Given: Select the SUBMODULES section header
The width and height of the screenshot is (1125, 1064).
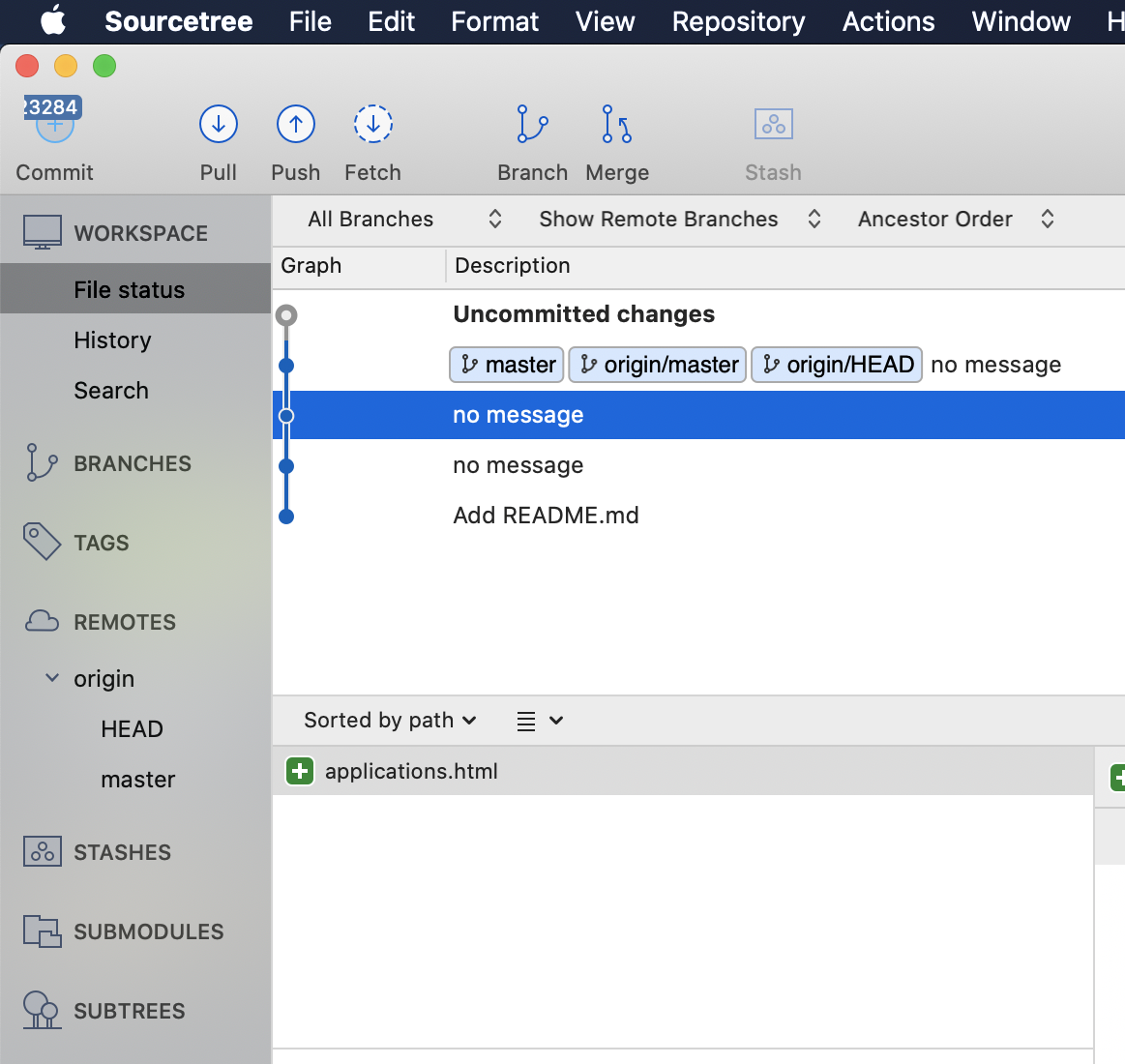Looking at the screenshot, I should click(x=149, y=931).
